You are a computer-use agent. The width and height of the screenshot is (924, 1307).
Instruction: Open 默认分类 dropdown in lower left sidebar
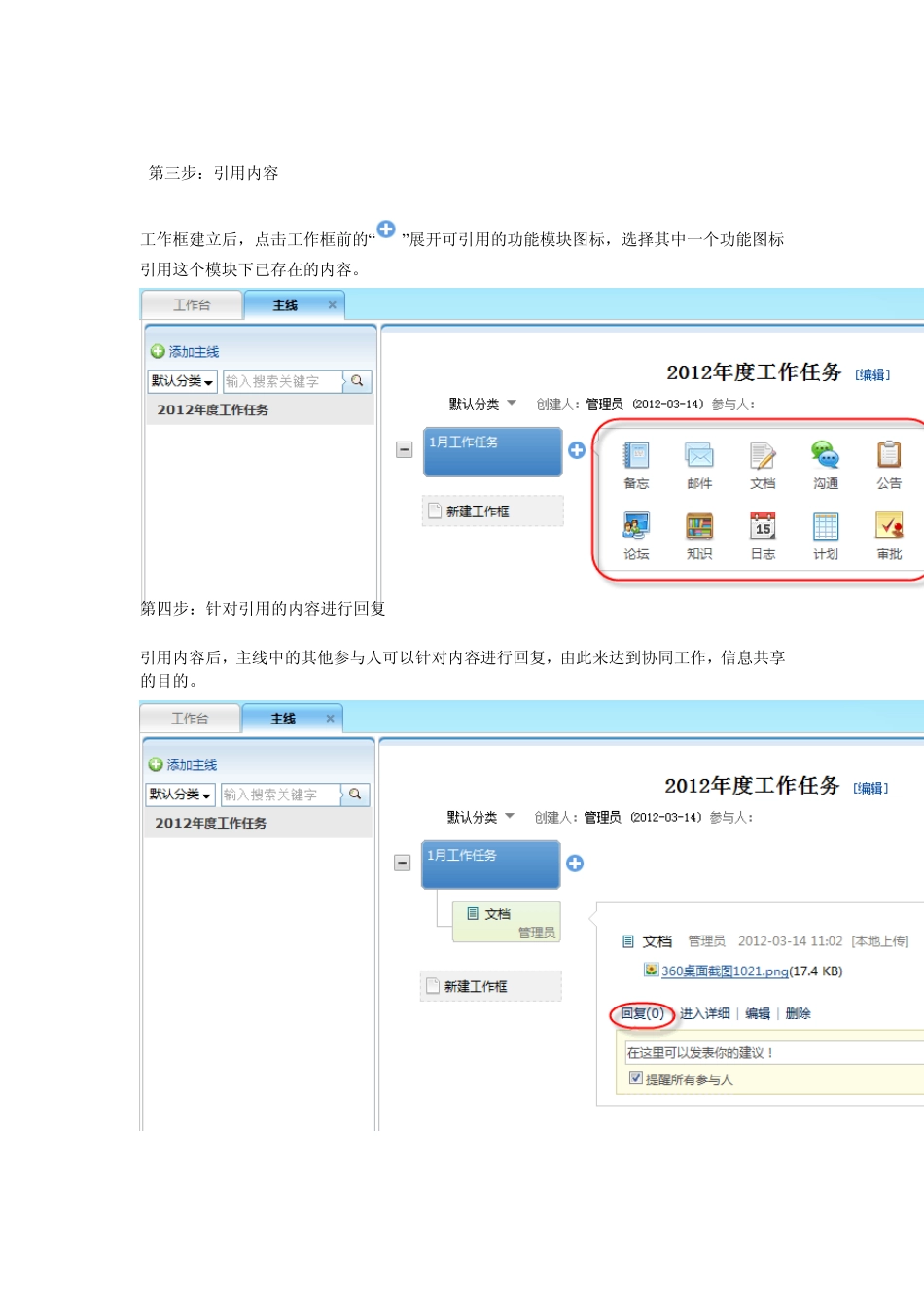pos(180,795)
